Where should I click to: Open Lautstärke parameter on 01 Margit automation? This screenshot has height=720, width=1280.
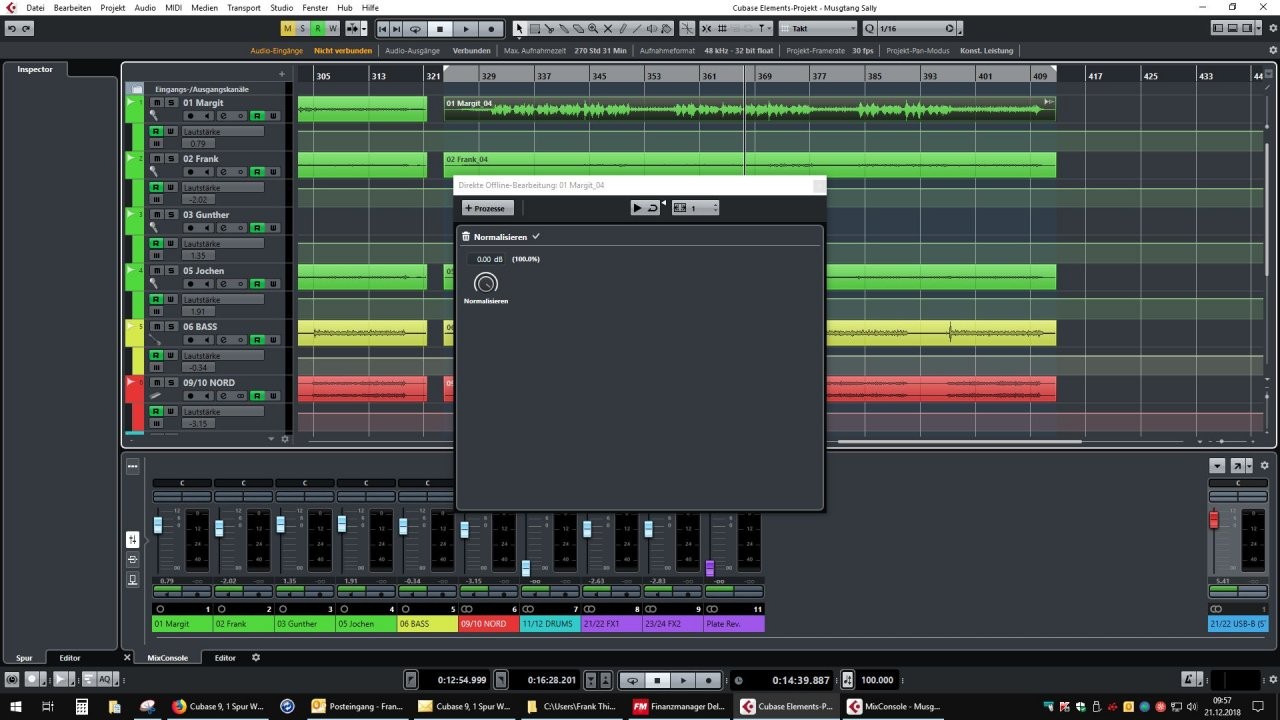click(223, 131)
